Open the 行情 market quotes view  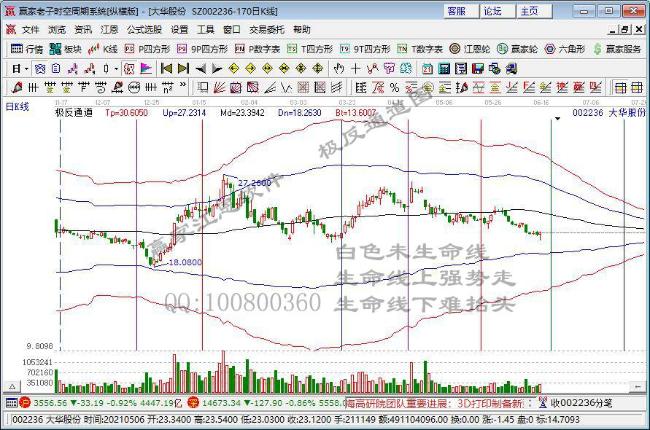pos(27,49)
